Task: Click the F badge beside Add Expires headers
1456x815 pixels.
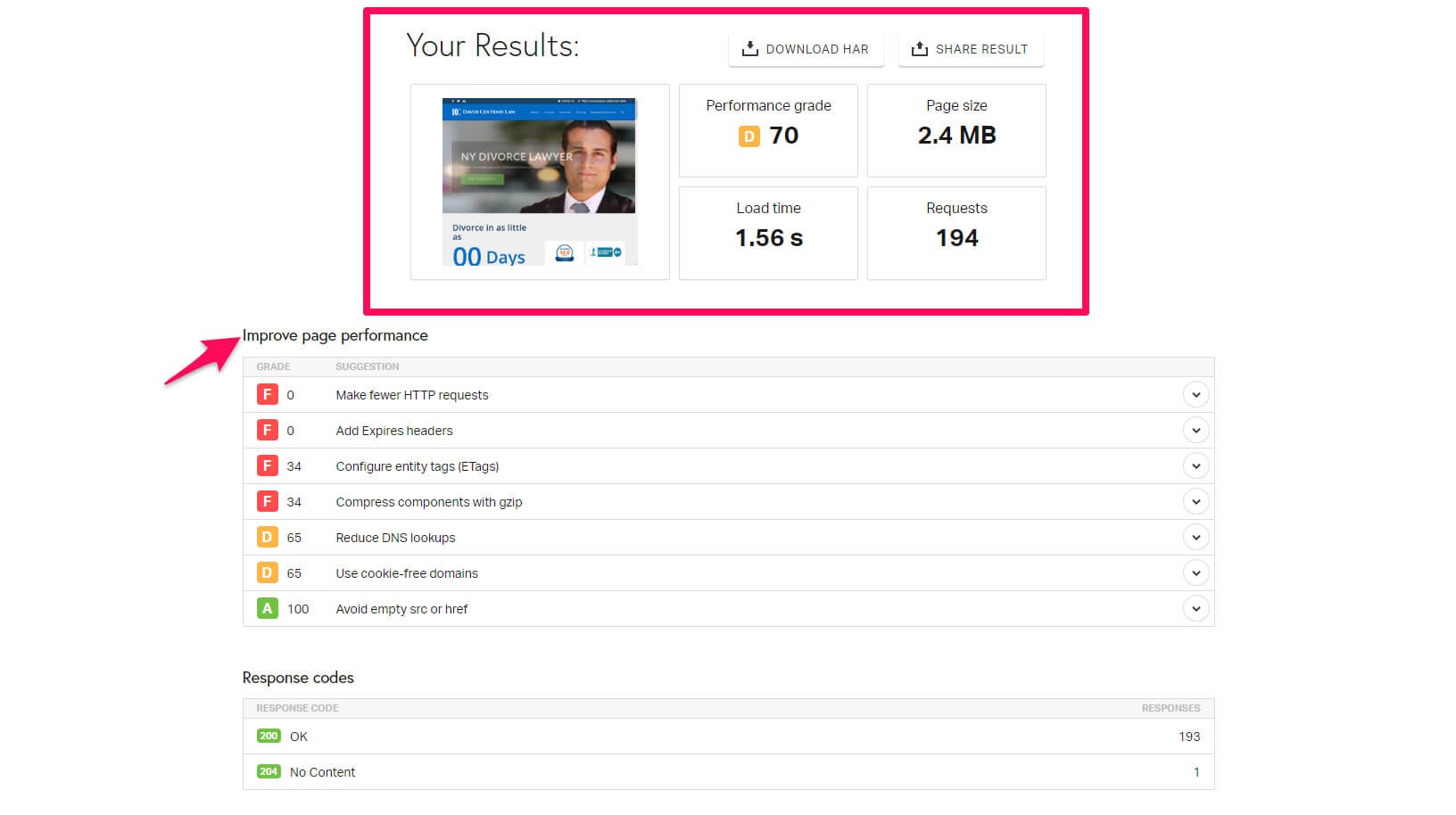Action: point(267,430)
